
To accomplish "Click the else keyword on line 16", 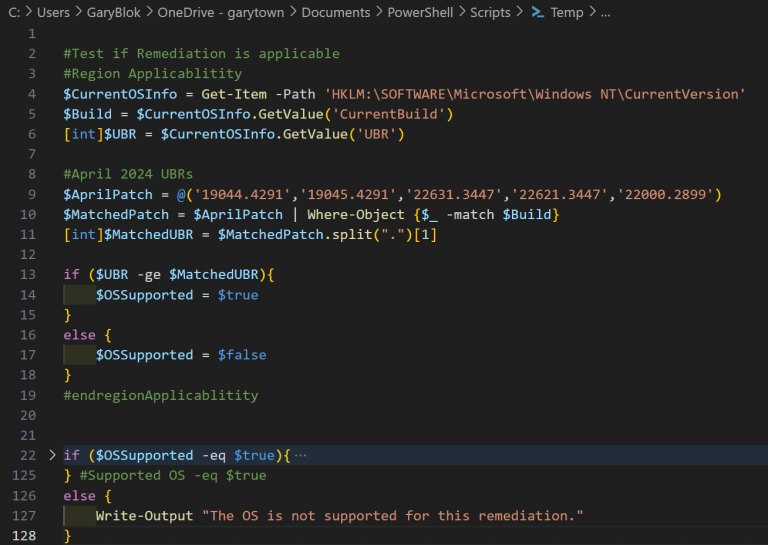I will click(79, 335).
